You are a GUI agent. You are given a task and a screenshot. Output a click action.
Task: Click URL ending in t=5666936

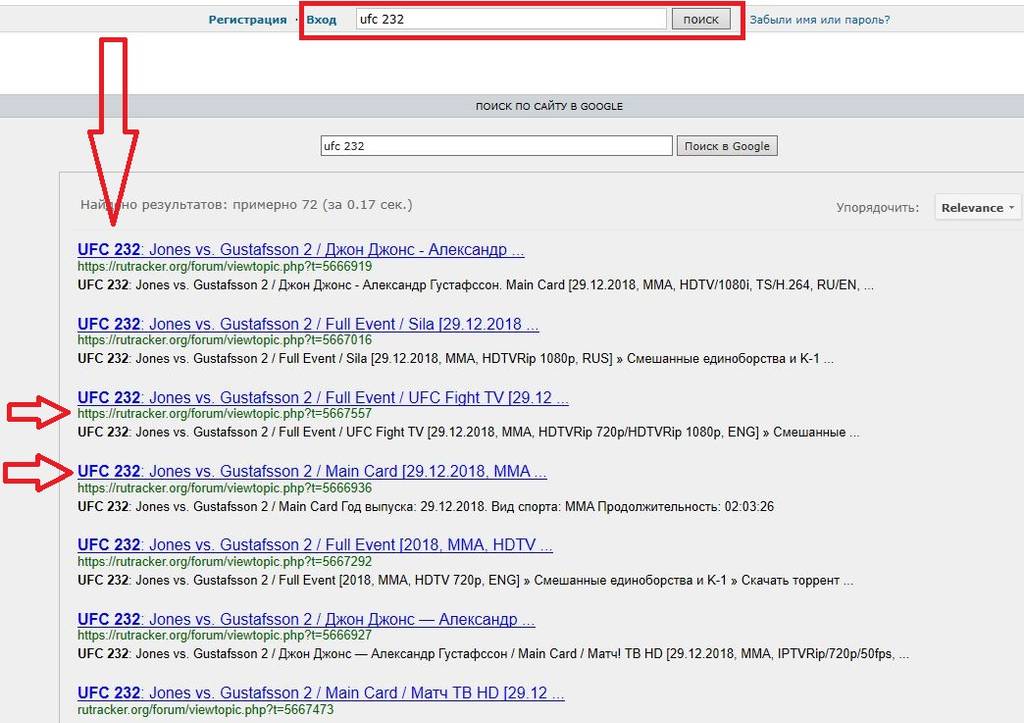click(225, 488)
